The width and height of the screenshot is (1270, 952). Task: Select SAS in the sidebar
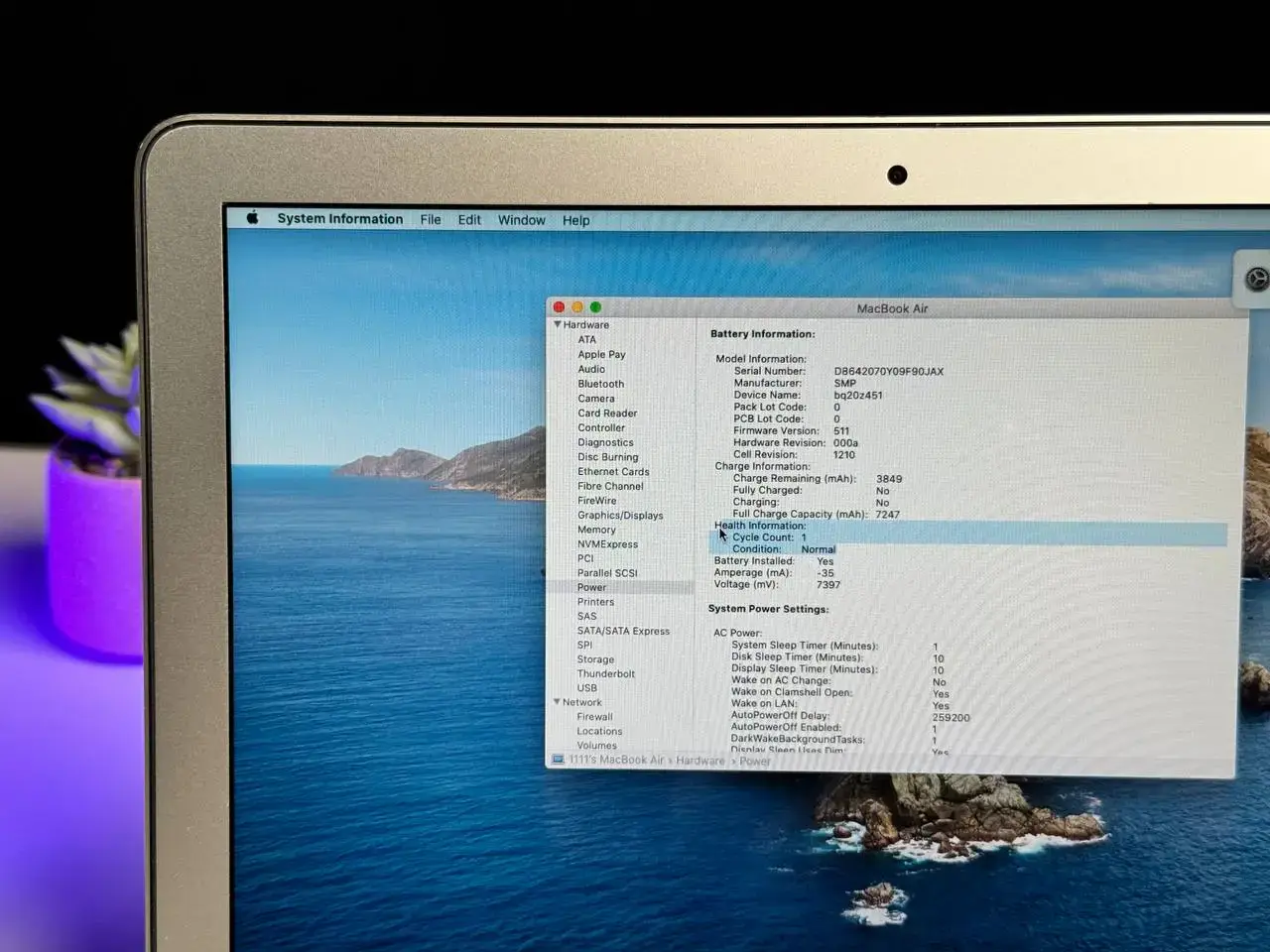(x=586, y=616)
